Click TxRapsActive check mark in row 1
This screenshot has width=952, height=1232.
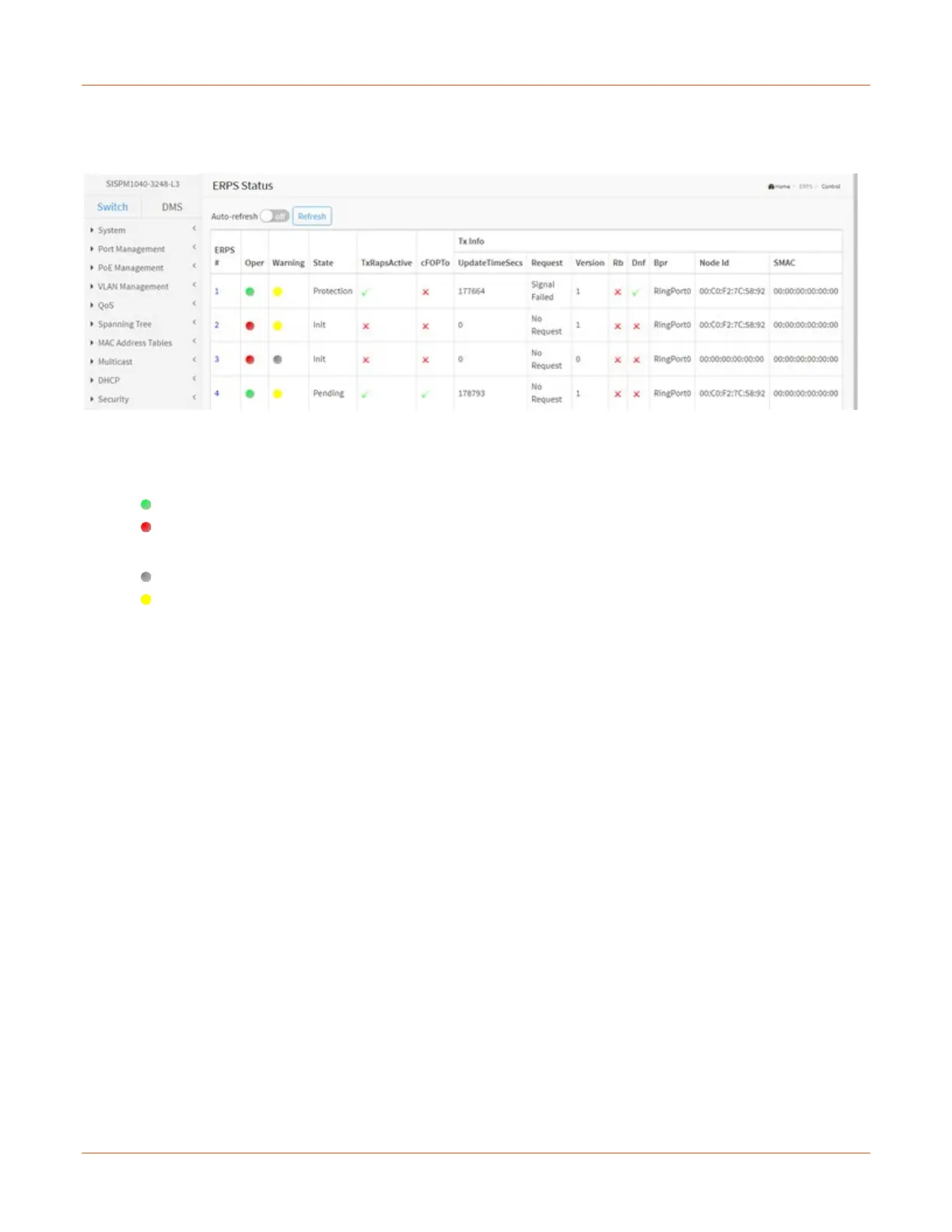365,292
